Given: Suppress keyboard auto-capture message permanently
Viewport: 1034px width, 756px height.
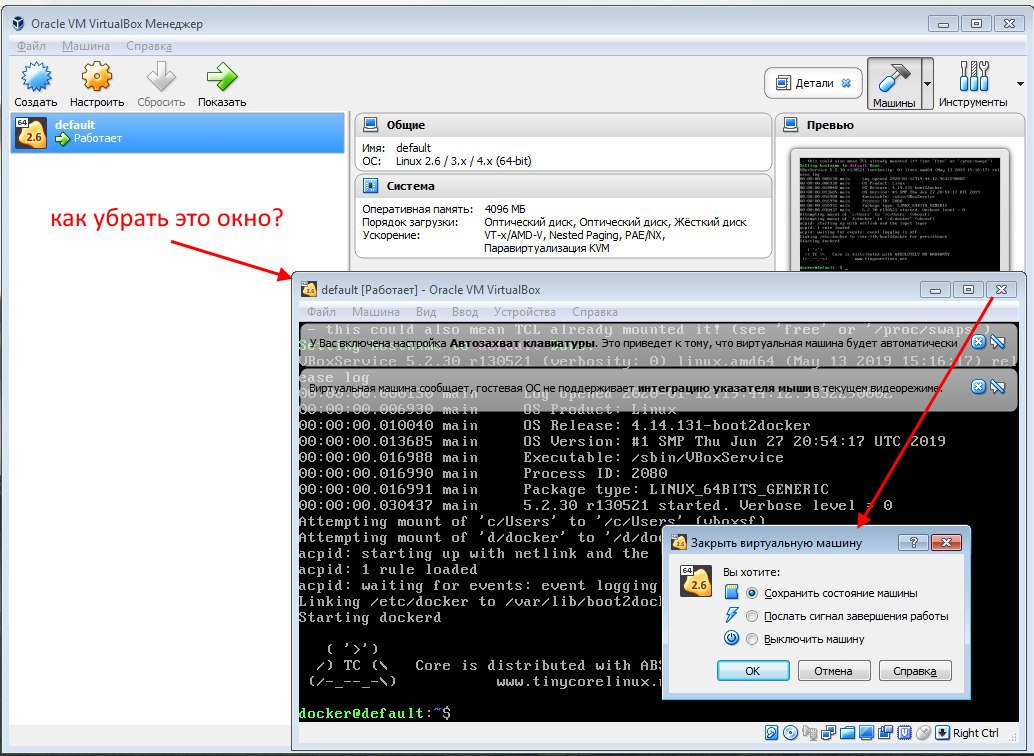Looking at the screenshot, I should point(998,342).
